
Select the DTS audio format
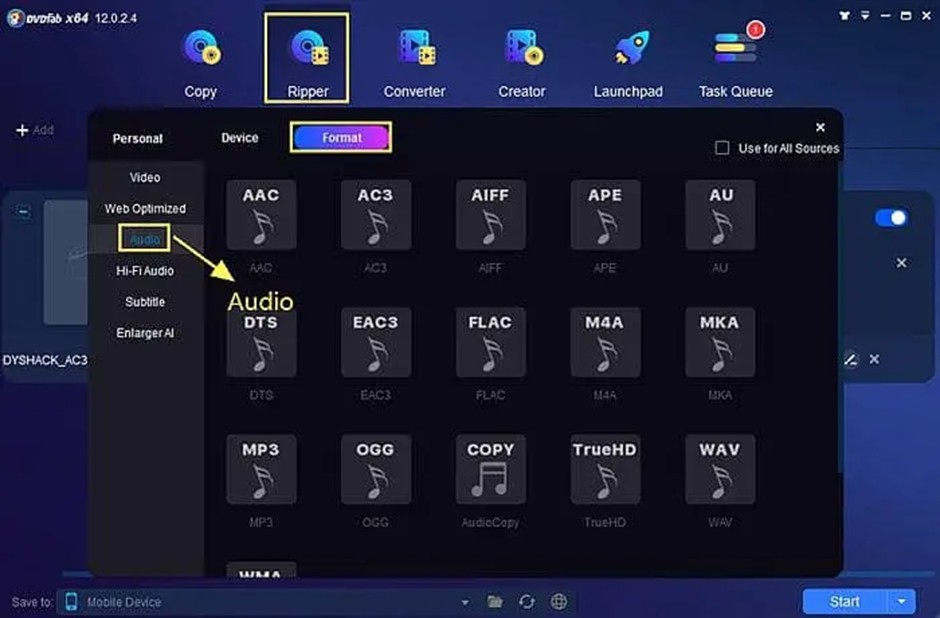261,342
